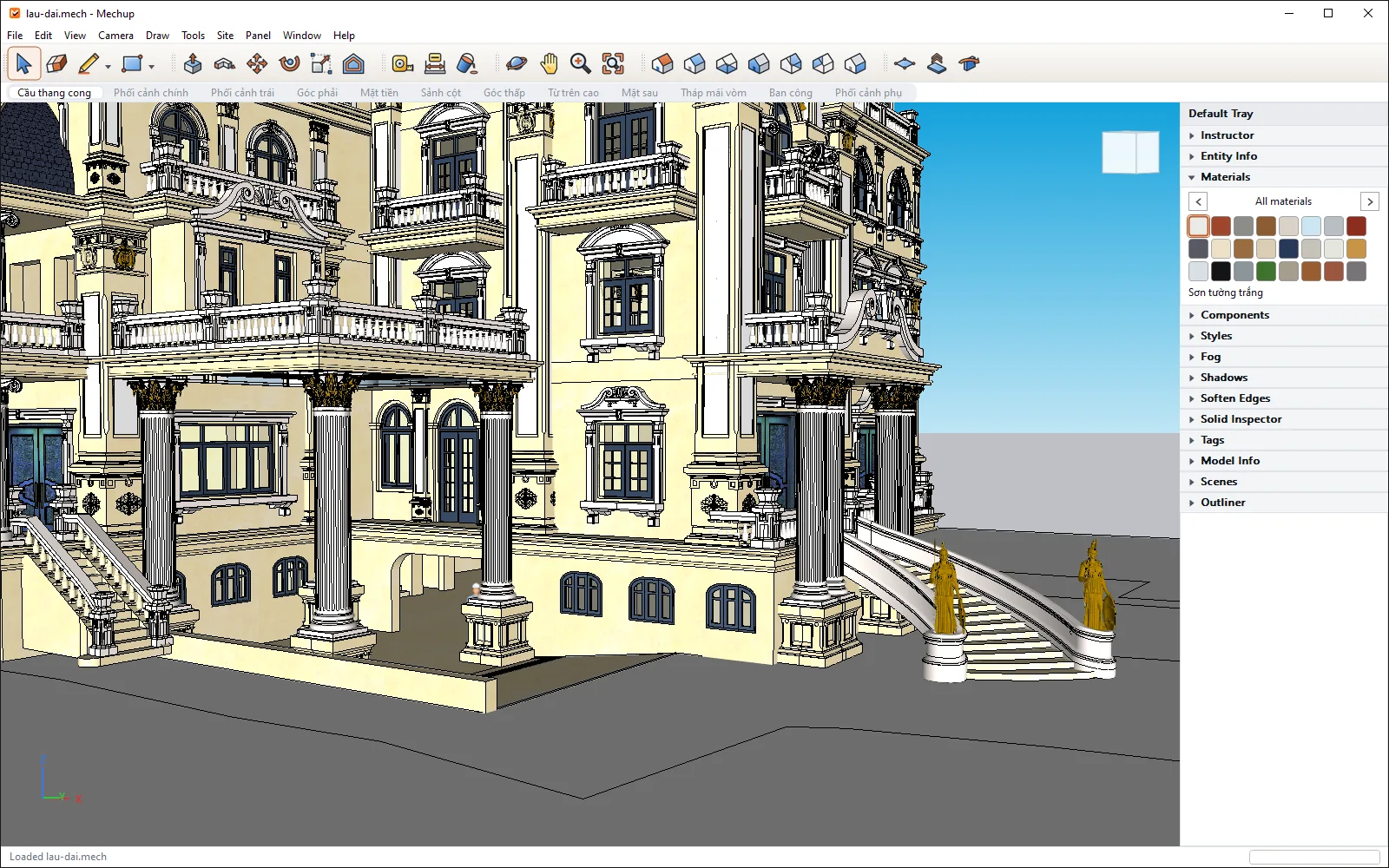Expand the Components panel
This screenshot has width=1389, height=868.
[x=1284, y=315]
